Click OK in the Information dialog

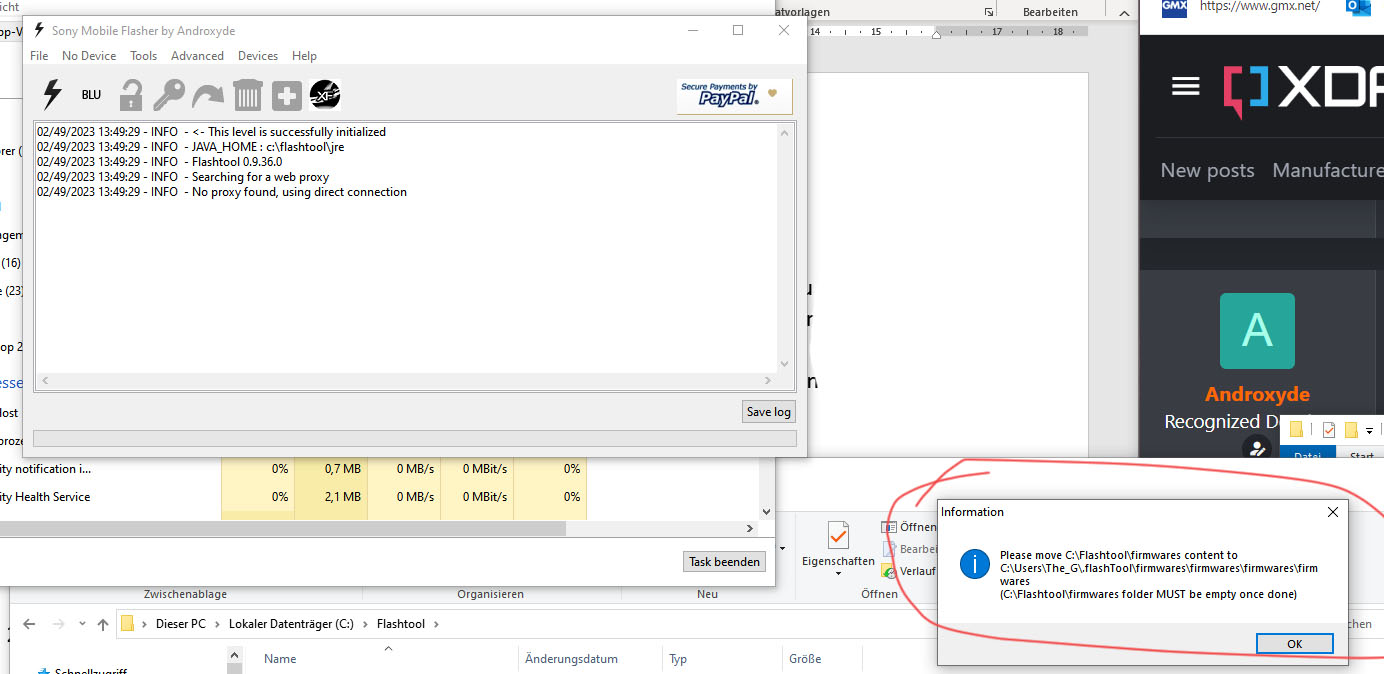(x=1294, y=644)
